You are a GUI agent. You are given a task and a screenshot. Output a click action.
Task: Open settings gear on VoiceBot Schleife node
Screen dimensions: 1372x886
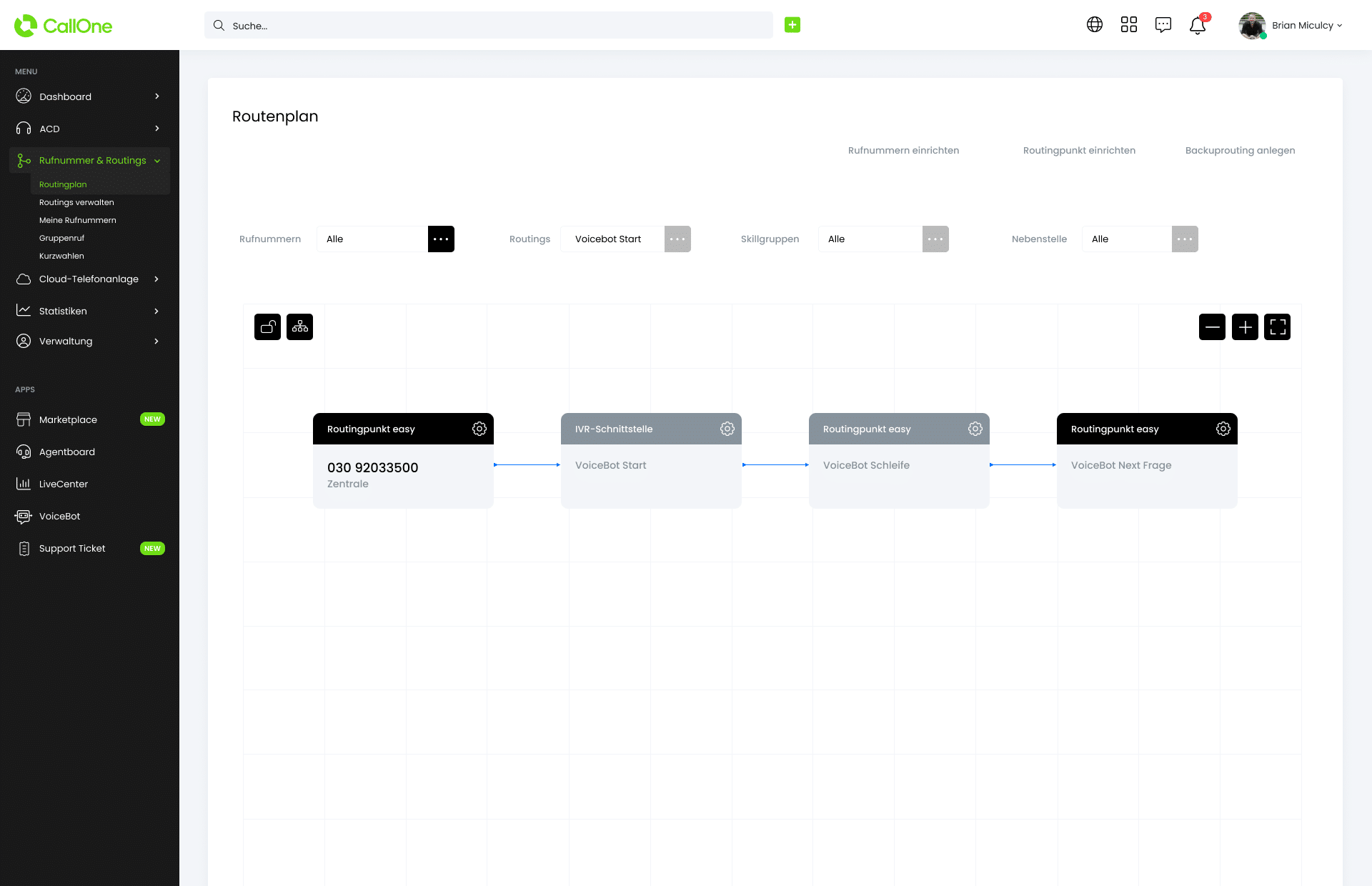pos(975,428)
